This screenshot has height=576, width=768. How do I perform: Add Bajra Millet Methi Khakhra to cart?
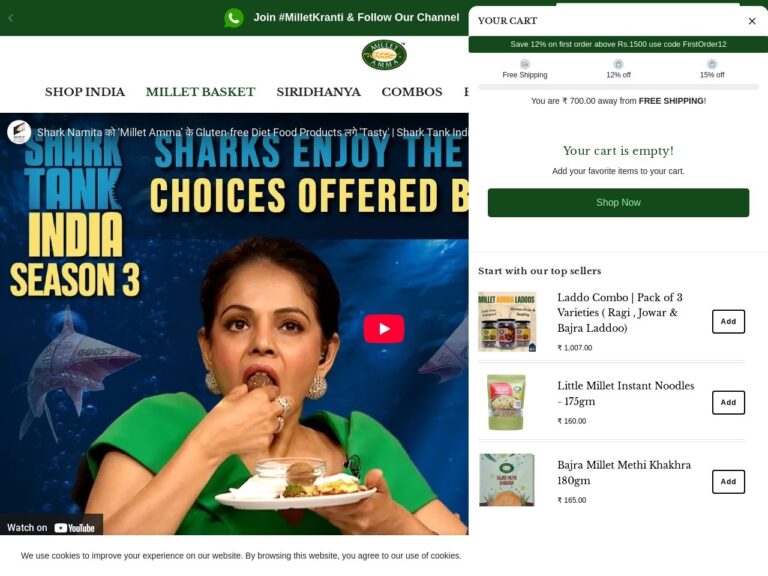tap(728, 482)
